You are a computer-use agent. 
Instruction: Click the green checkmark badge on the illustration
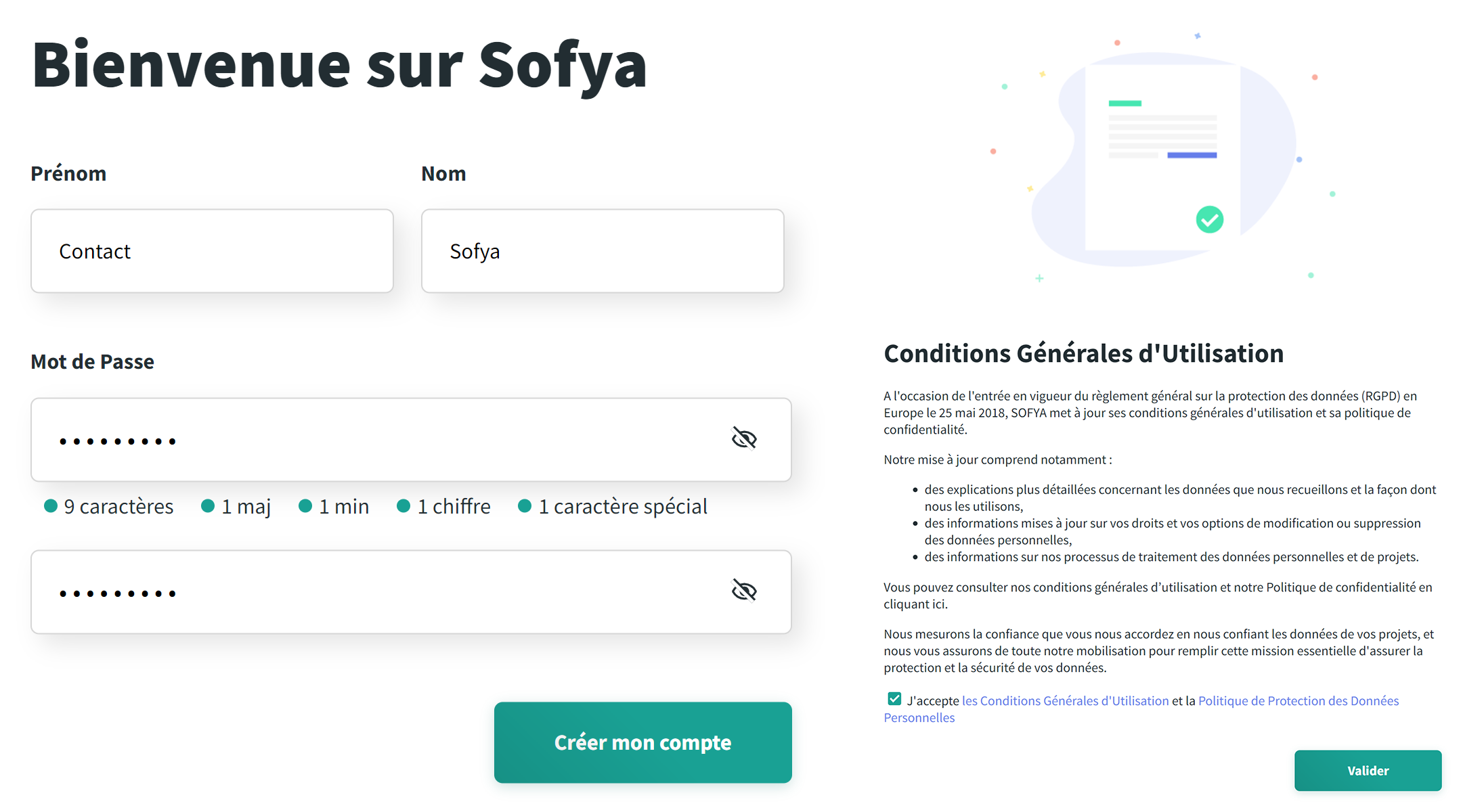point(1209,219)
